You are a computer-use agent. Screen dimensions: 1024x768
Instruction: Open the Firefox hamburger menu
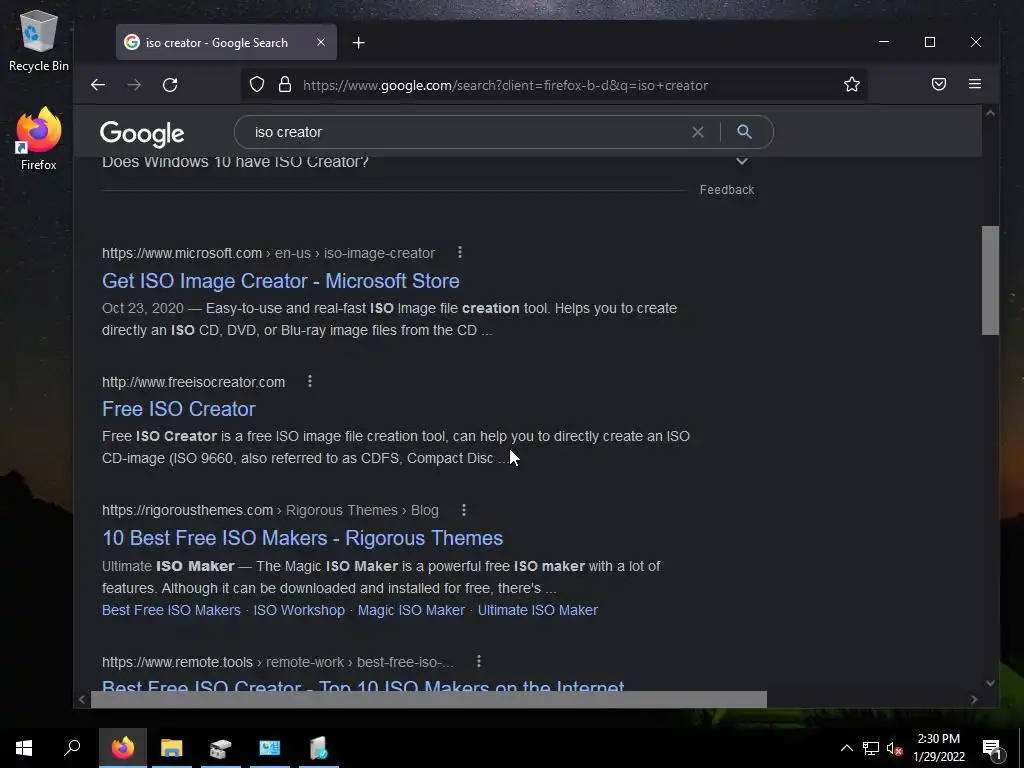pyautogui.click(x=974, y=84)
